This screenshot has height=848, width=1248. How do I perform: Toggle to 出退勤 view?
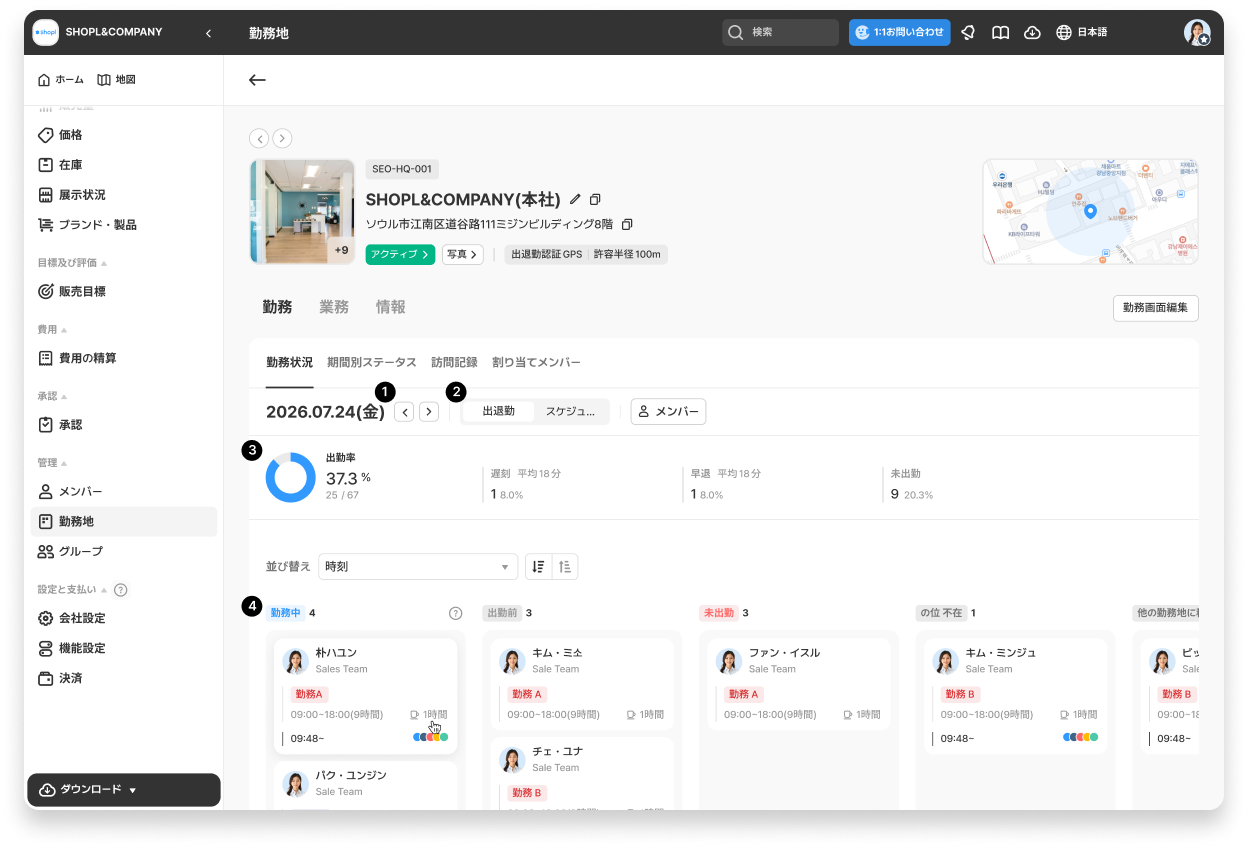[x=499, y=411]
